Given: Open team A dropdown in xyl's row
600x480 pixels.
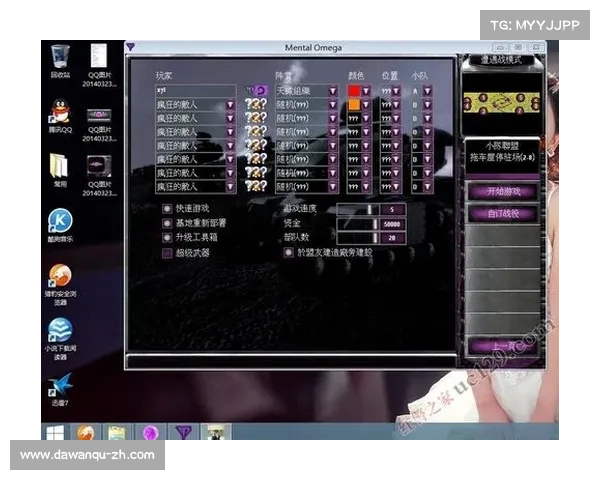Looking at the screenshot, I should (427, 91).
